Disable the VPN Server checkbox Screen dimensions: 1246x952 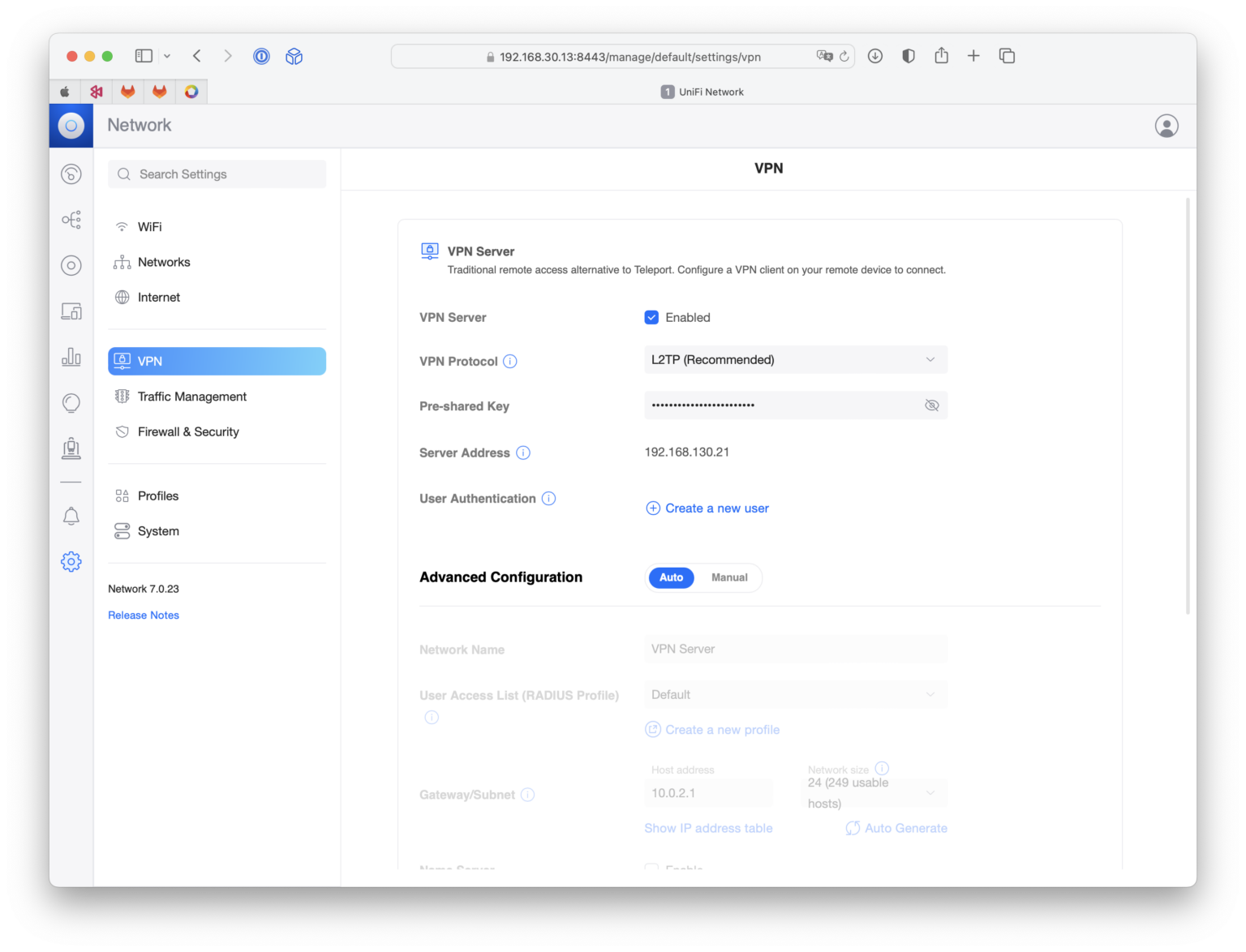[x=651, y=317]
